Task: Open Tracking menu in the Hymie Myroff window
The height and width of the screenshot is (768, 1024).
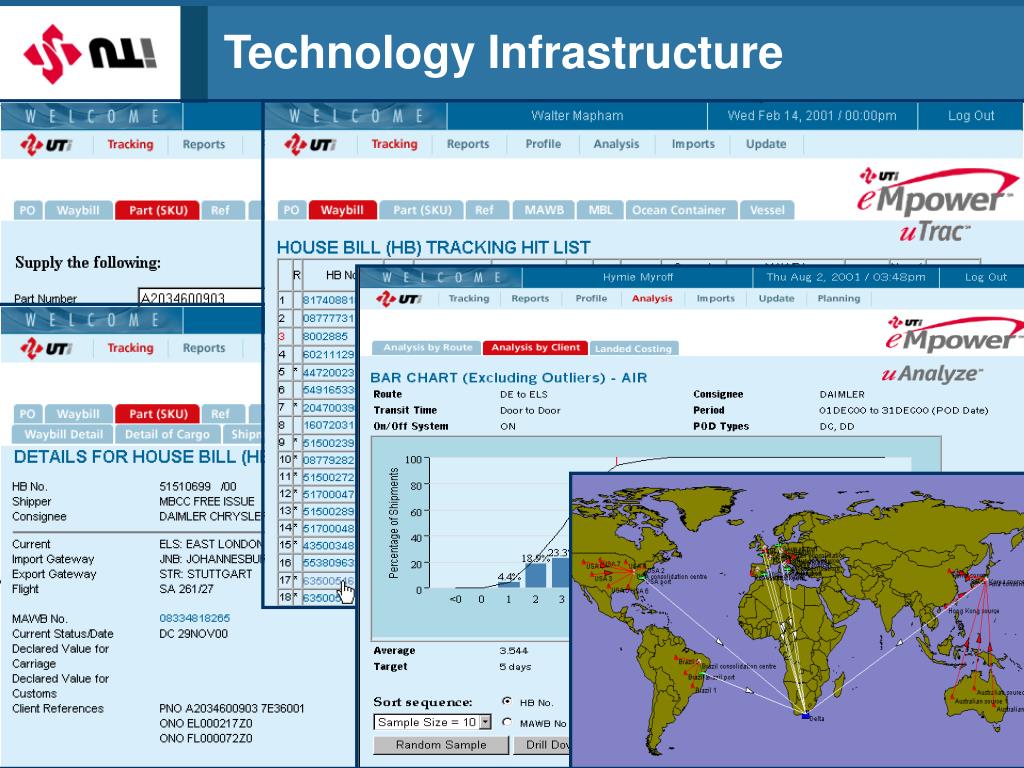Action: 468,298
